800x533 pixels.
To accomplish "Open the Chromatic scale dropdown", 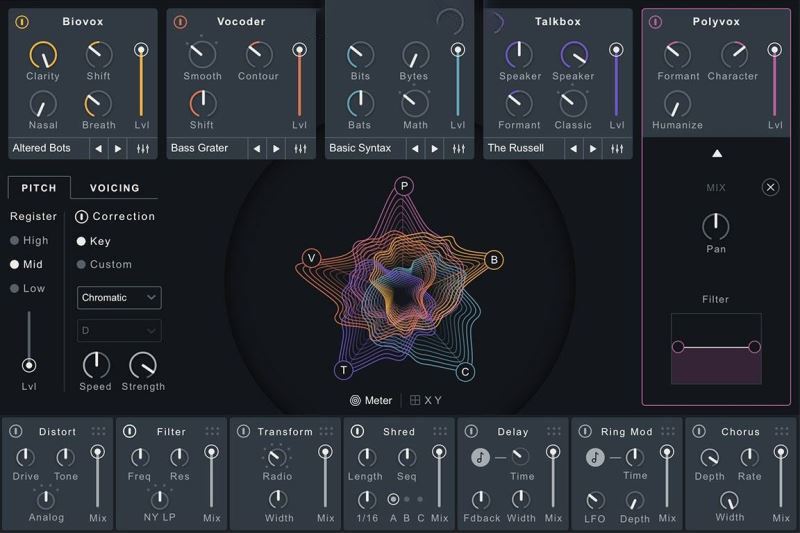I will 119,298.
